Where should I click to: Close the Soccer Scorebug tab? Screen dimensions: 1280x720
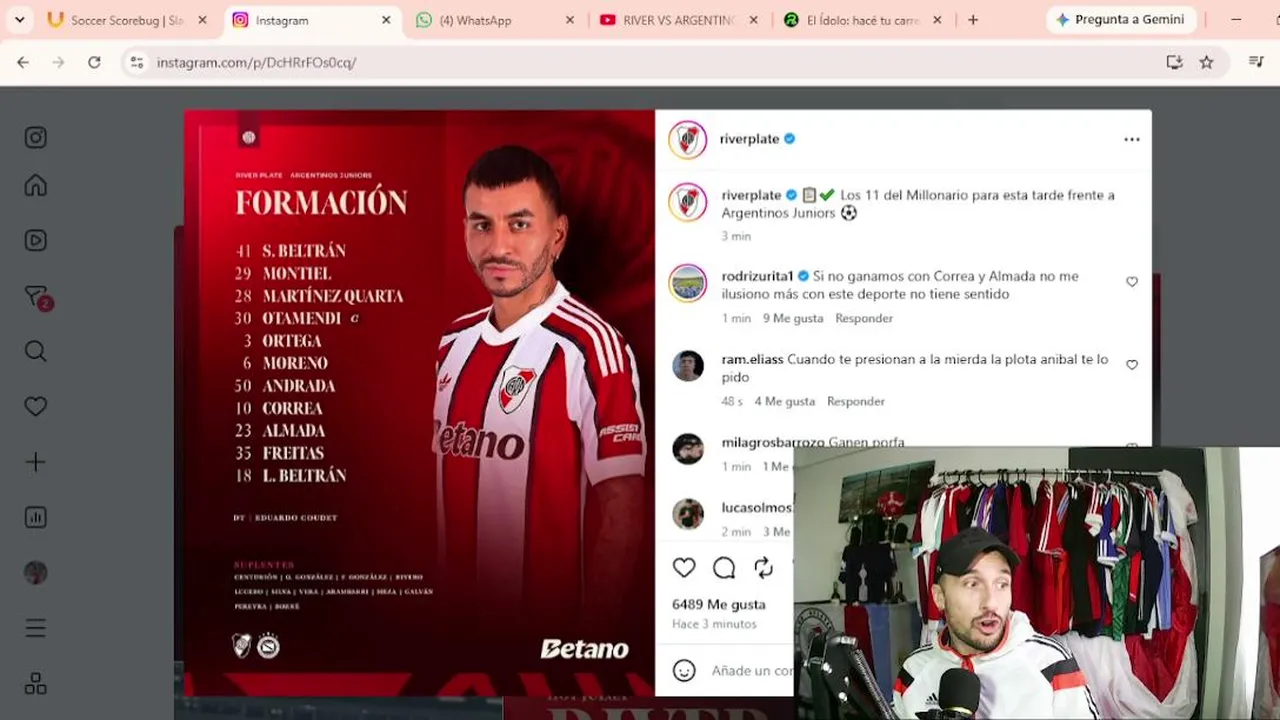coord(202,20)
